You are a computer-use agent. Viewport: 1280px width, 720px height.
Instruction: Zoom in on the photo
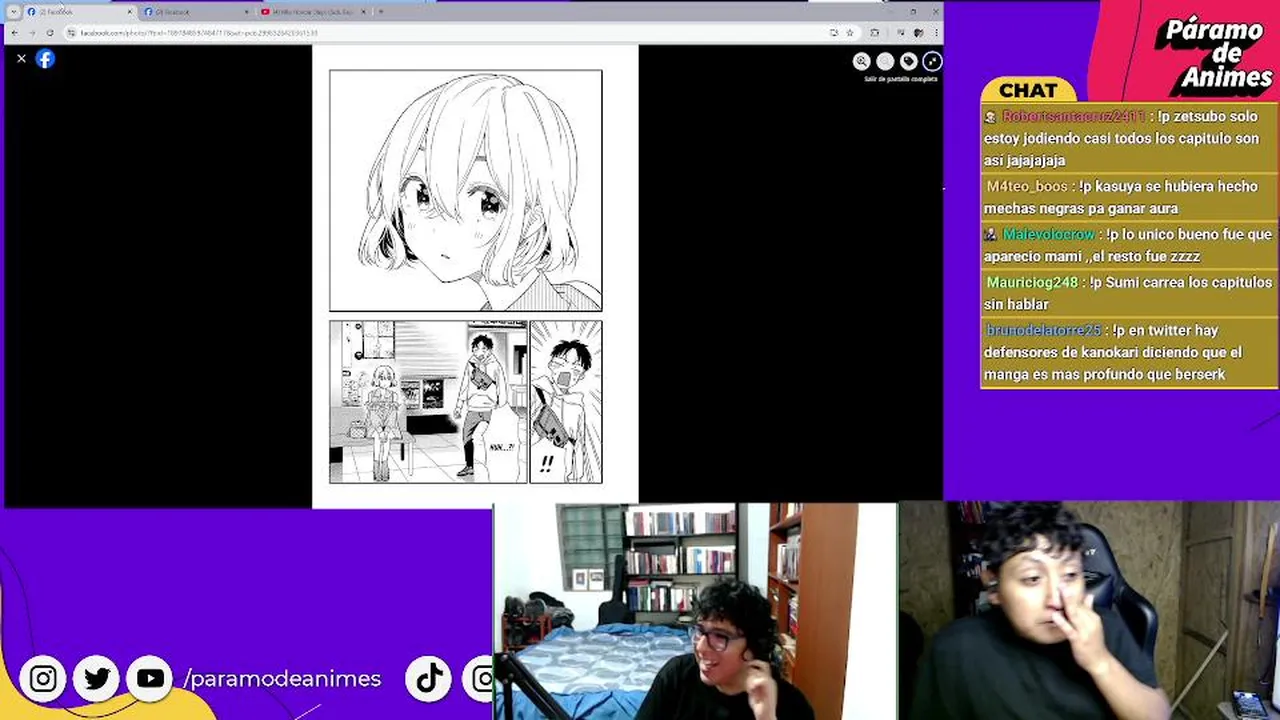(861, 61)
